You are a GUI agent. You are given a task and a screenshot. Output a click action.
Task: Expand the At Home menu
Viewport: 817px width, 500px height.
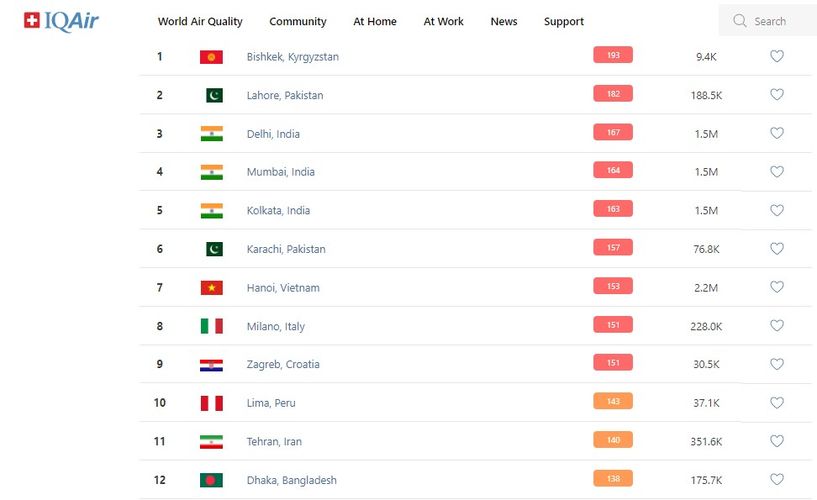coord(375,21)
